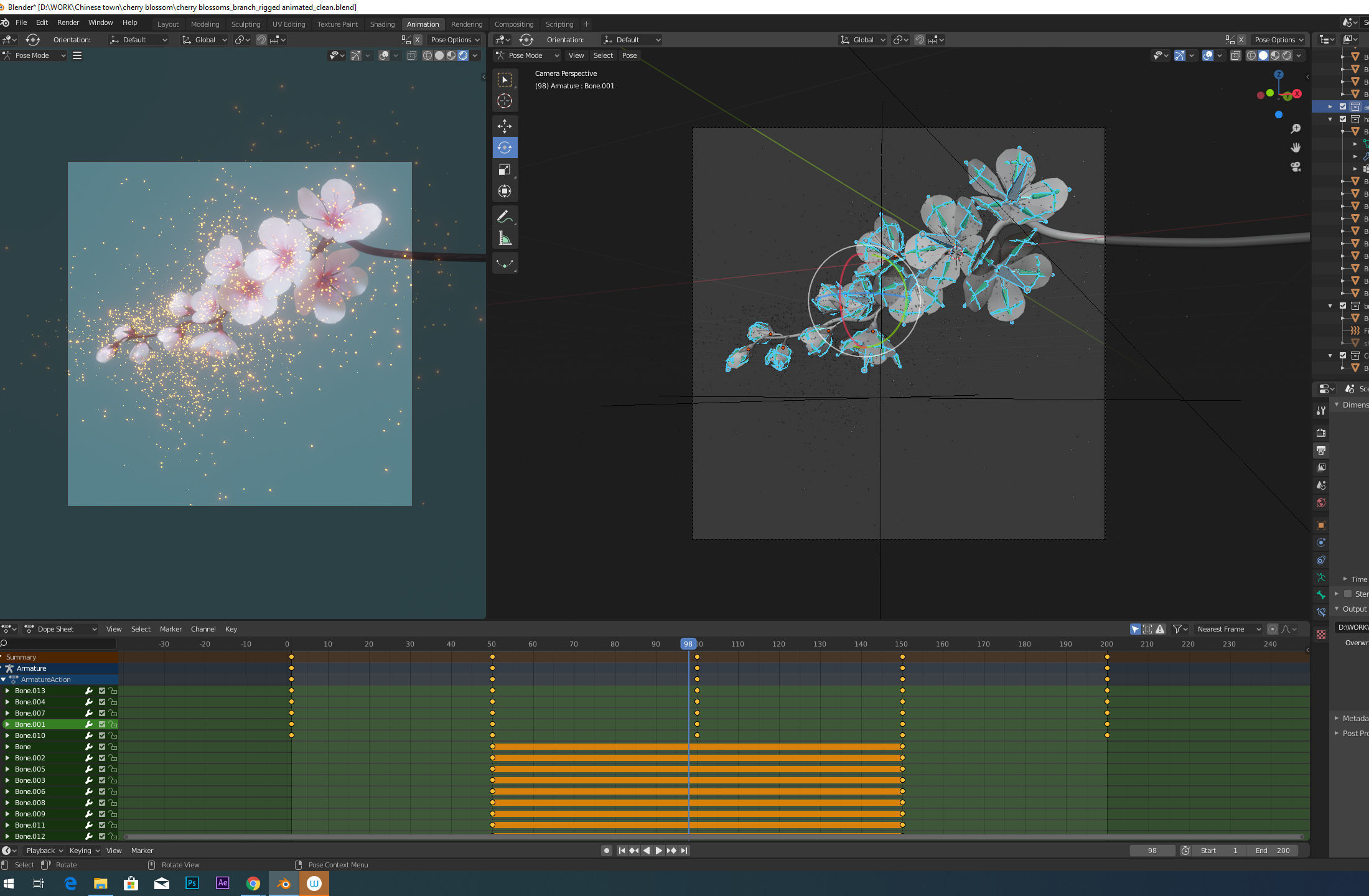Toggle only show selected filter in dope sheet
Screen dimensions: 1369x896
pos(1136,629)
